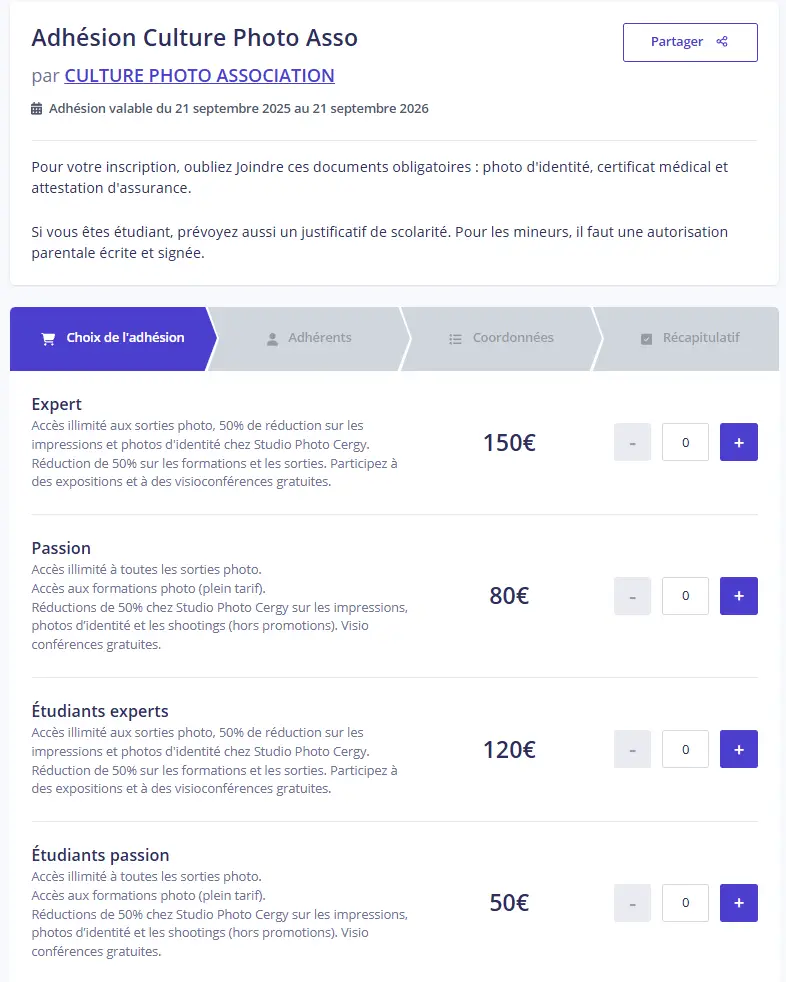
Task: Focus the Expert quantity input field
Action: (x=685, y=442)
